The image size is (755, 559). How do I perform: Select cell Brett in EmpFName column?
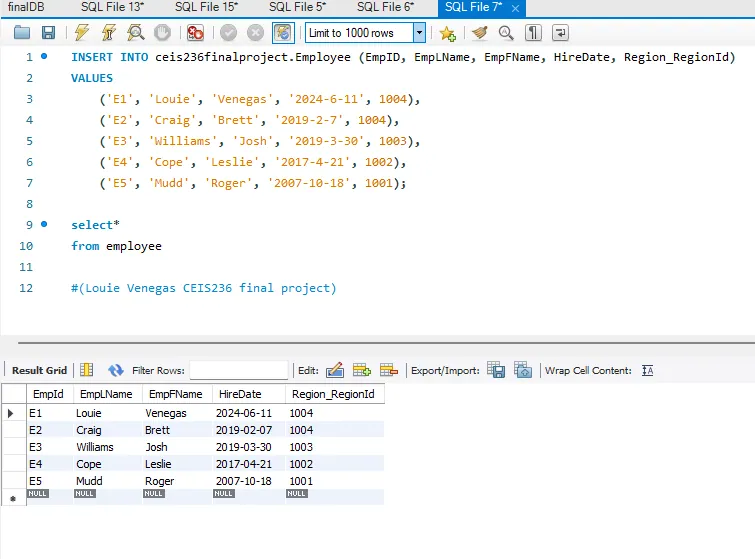click(177, 430)
